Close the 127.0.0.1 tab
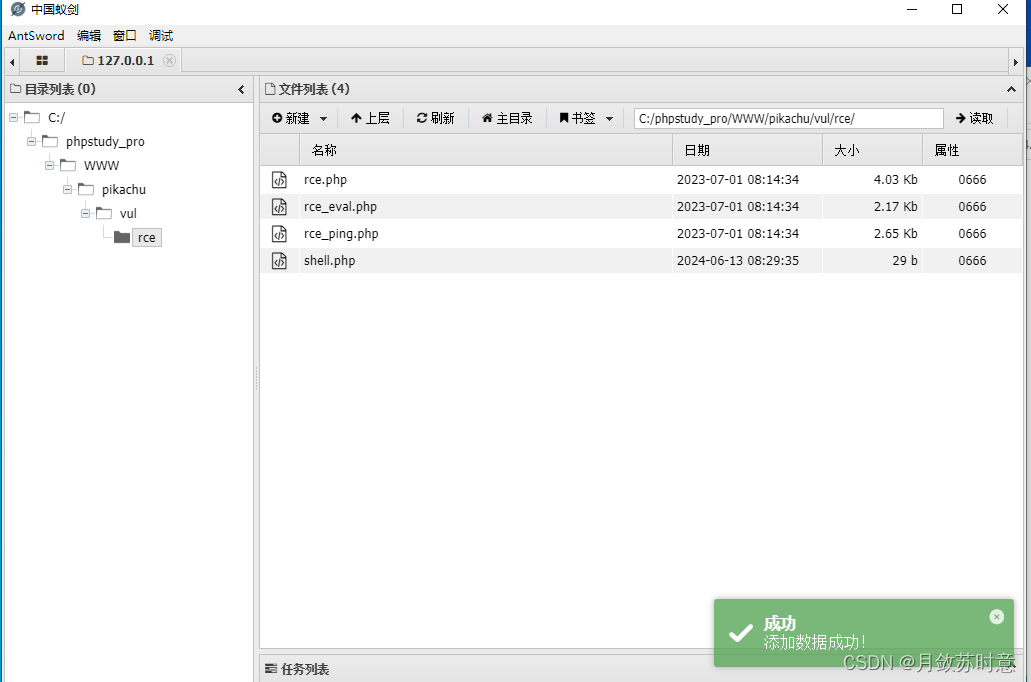The width and height of the screenshot is (1031, 682). point(169,61)
